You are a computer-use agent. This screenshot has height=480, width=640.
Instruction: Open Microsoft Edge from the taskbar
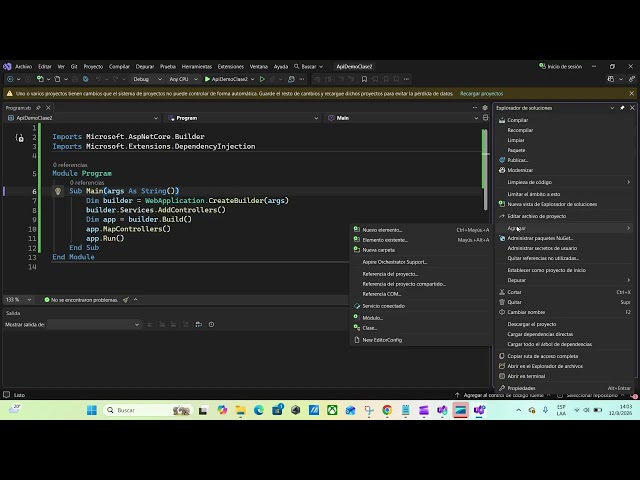[x=259, y=410]
